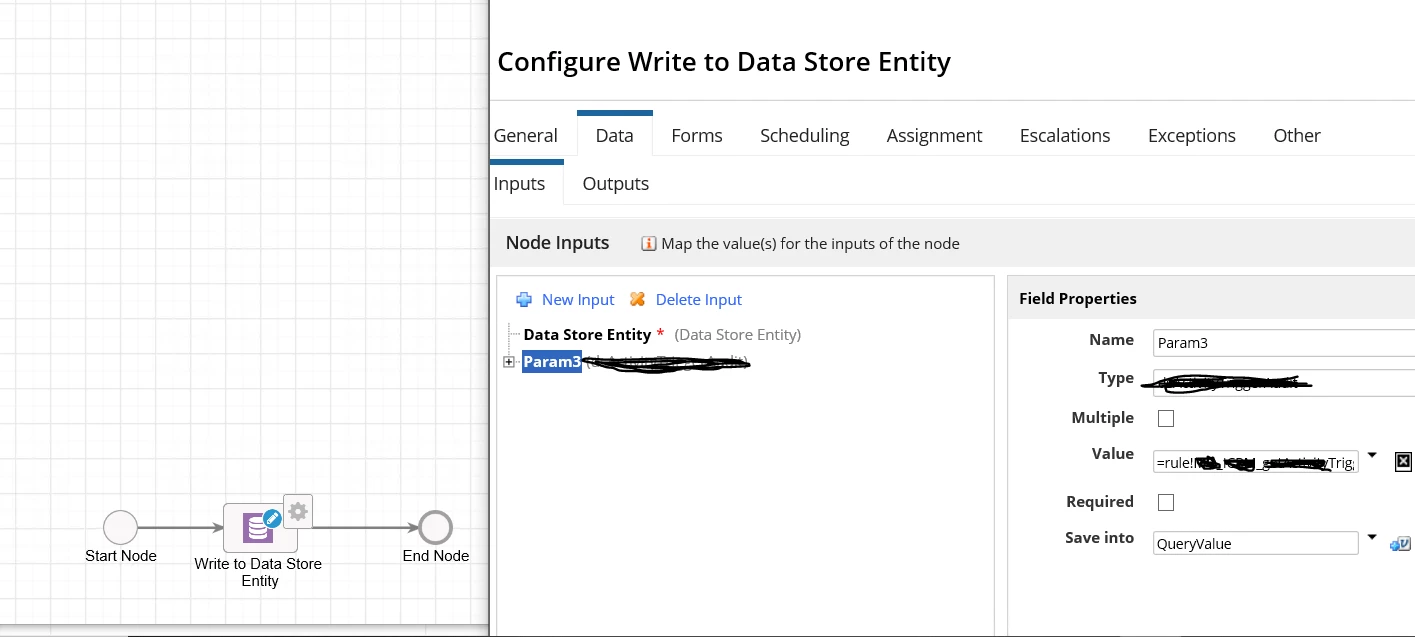Screen dimensions: 1415x637
Task: Click the Delete Input cross icon
Action: pyautogui.click(x=638, y=299)
